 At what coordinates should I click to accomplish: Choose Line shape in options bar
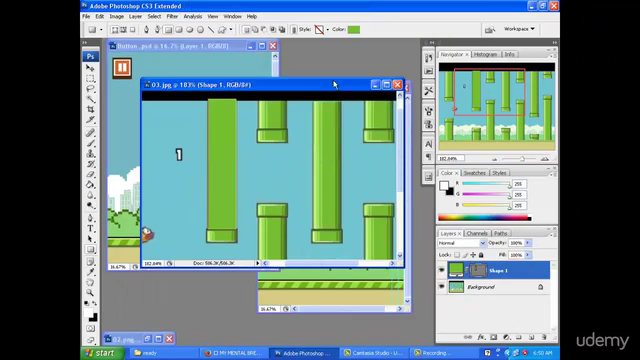click(x=211, y=30)
